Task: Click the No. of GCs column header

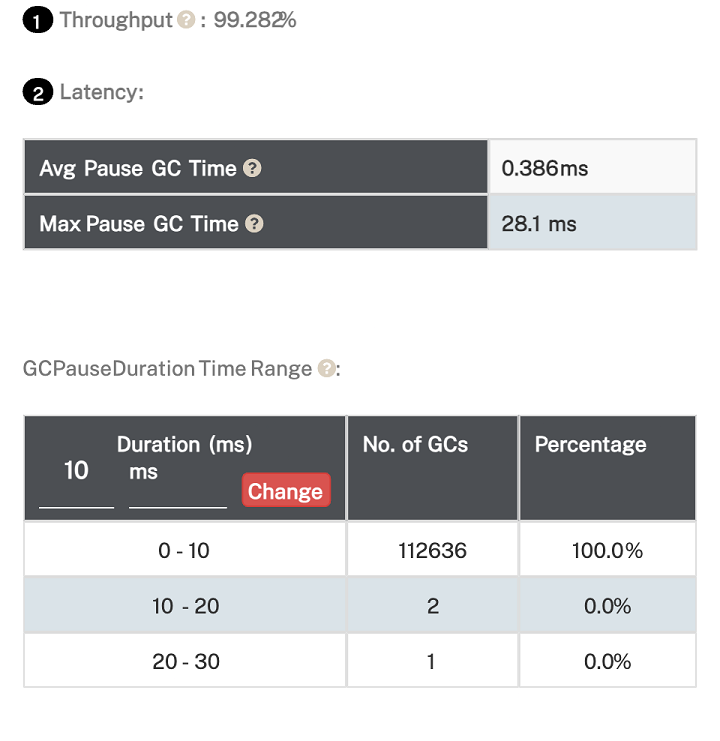Action: [x=415, y=445]
